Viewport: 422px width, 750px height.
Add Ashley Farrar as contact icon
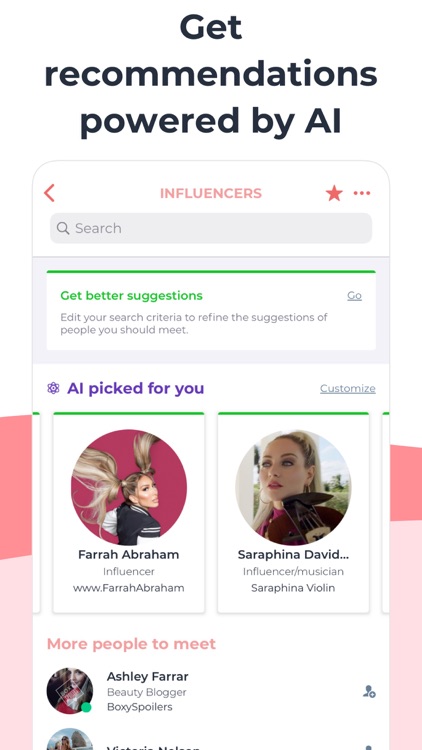pyautogui.click(x=369, y=691)
